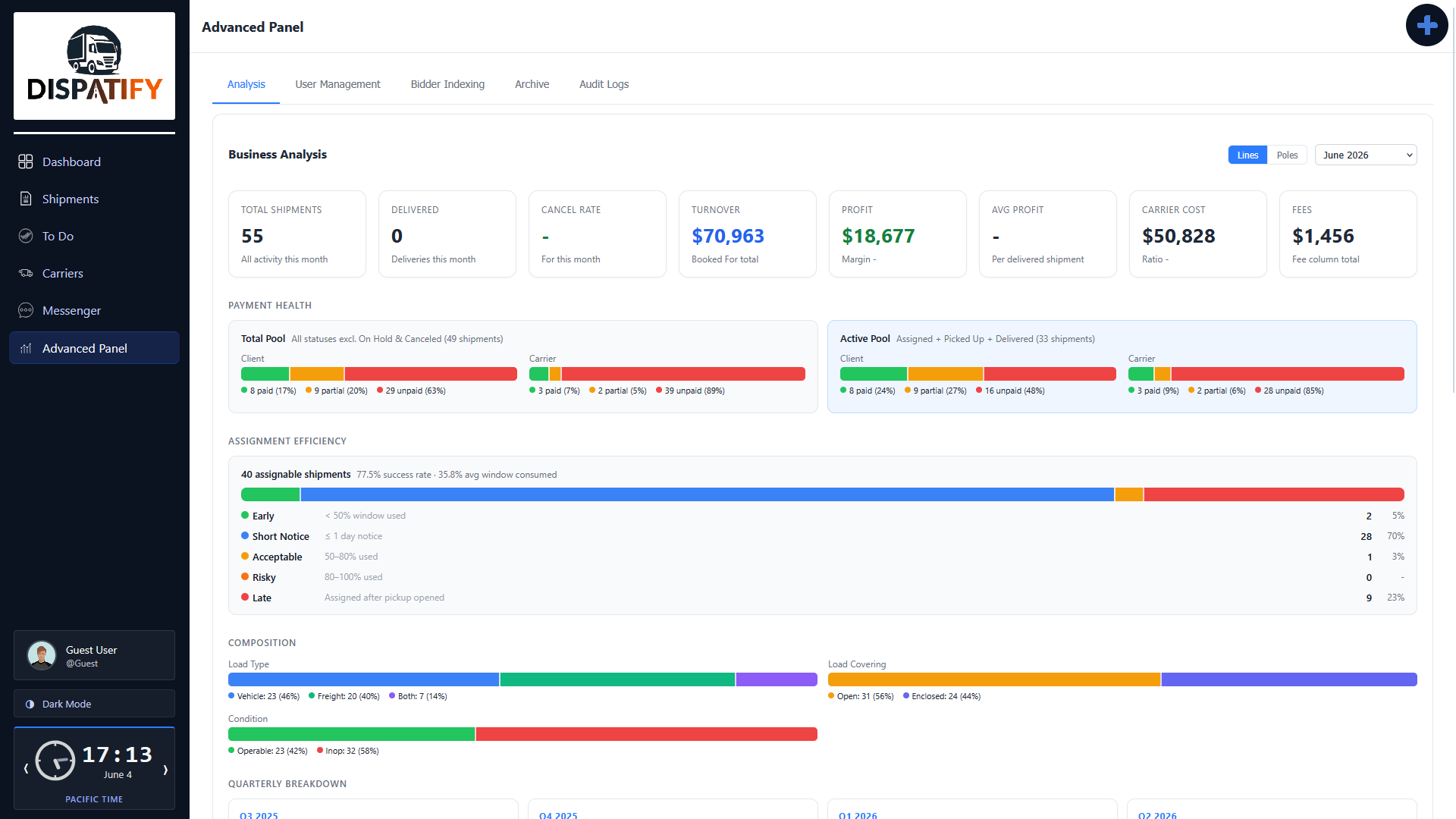Click '16 unpaid (48%)' in Active Pool
The image size is (1456, 819).
1015,391
